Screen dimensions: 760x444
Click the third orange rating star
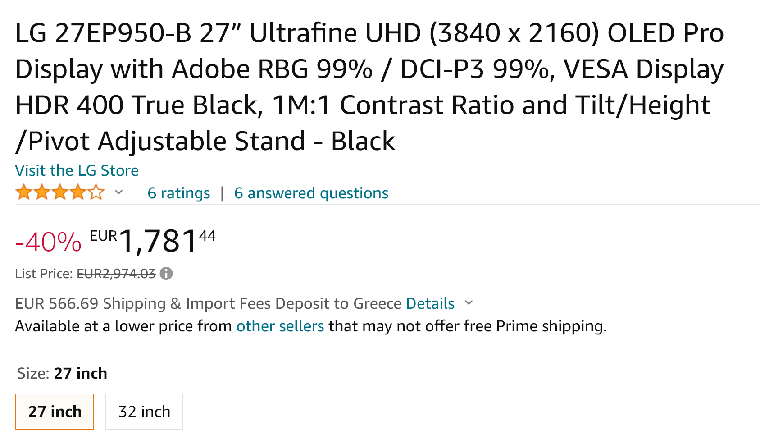pyautogui.click(x=60, y=192)
